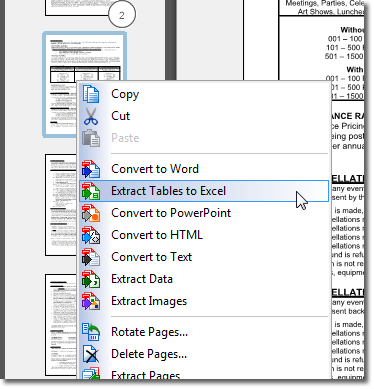The image size is (374, 389).
Task: Click the Copy icon in context menu
Action: coord(91,94)
